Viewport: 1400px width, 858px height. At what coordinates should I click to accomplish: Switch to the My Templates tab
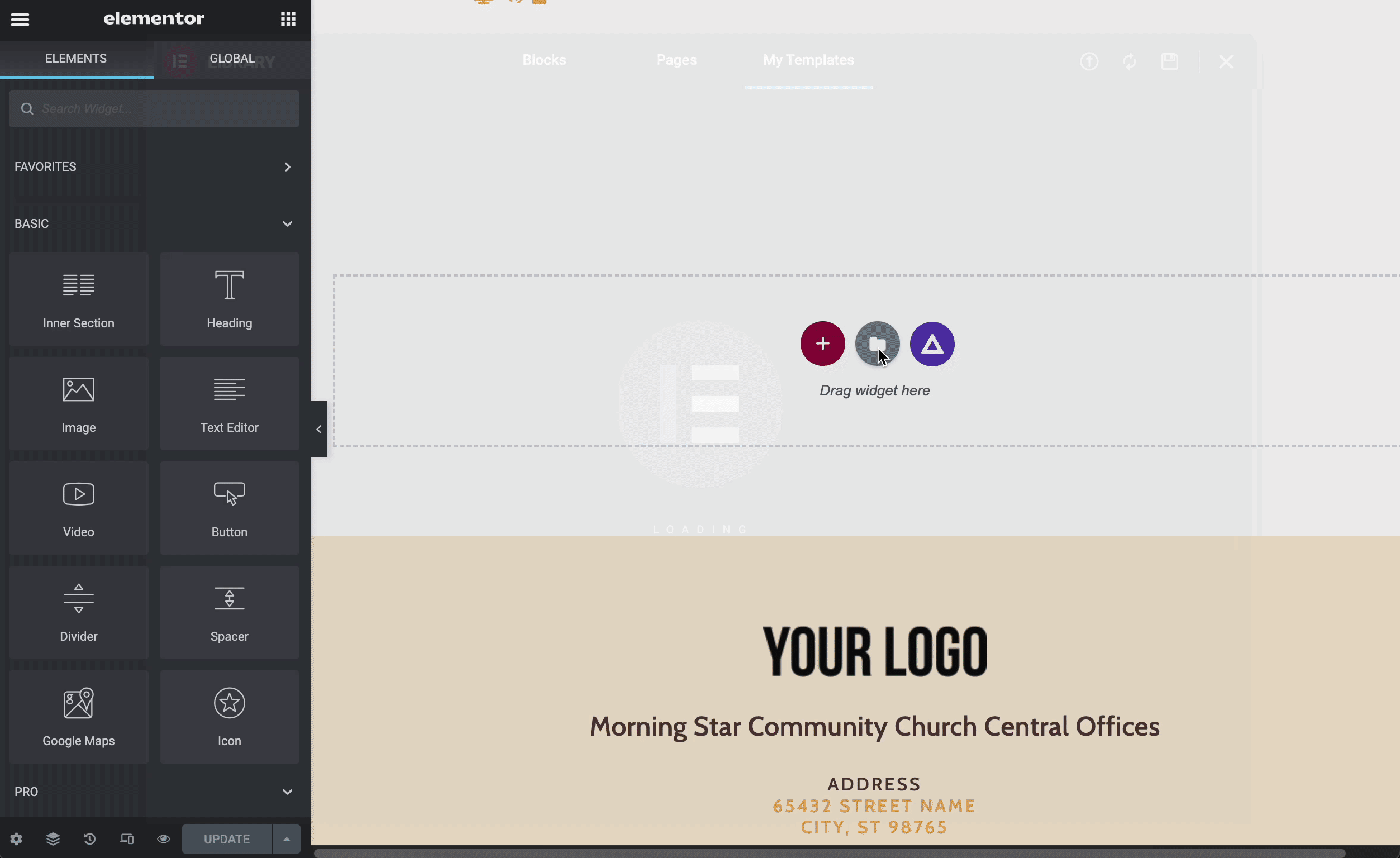point(808,60)
